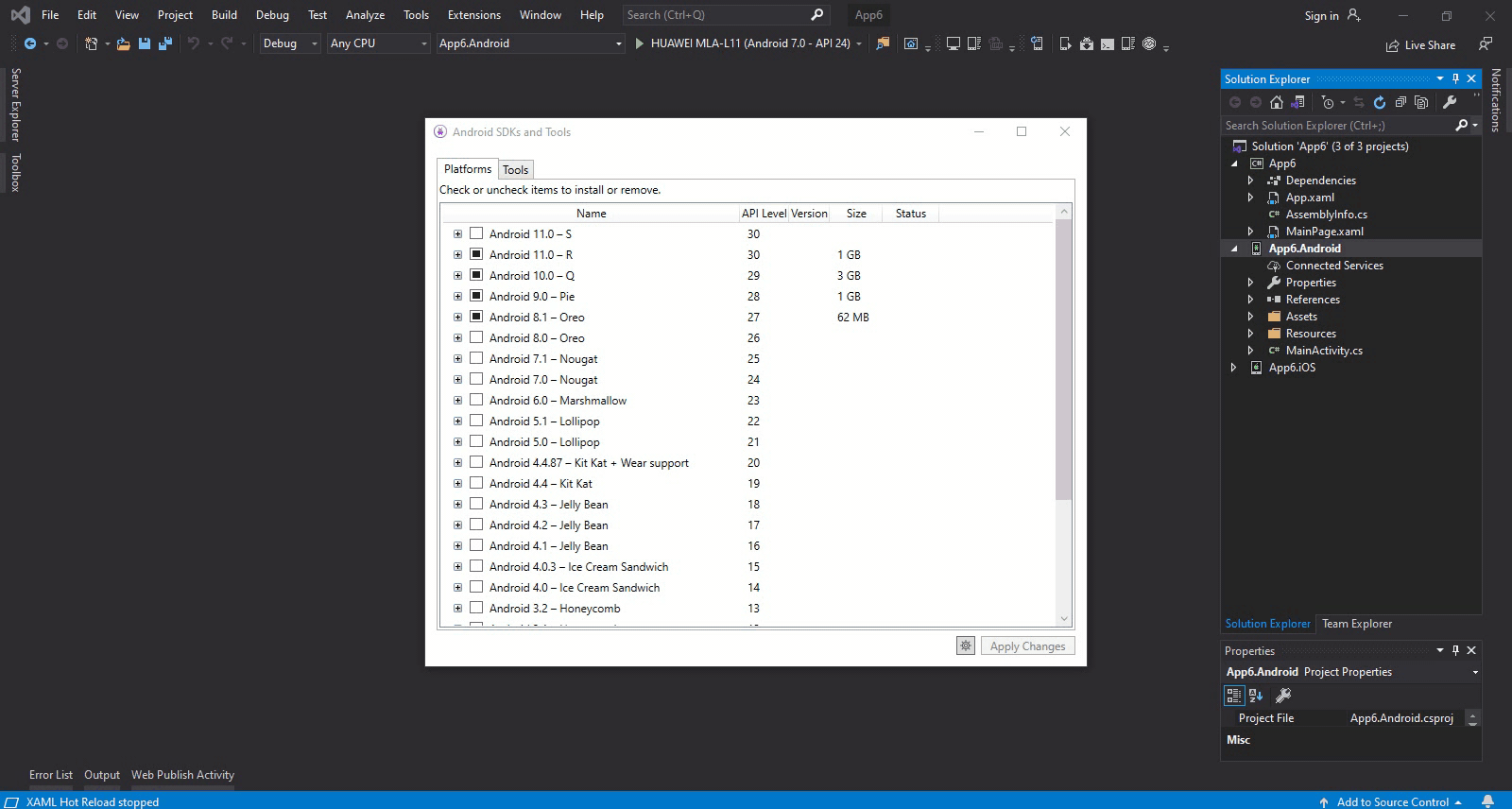Click the Sign in link
The height and width of the screenshot is (809, 1512).
(x=1321, y=15)
